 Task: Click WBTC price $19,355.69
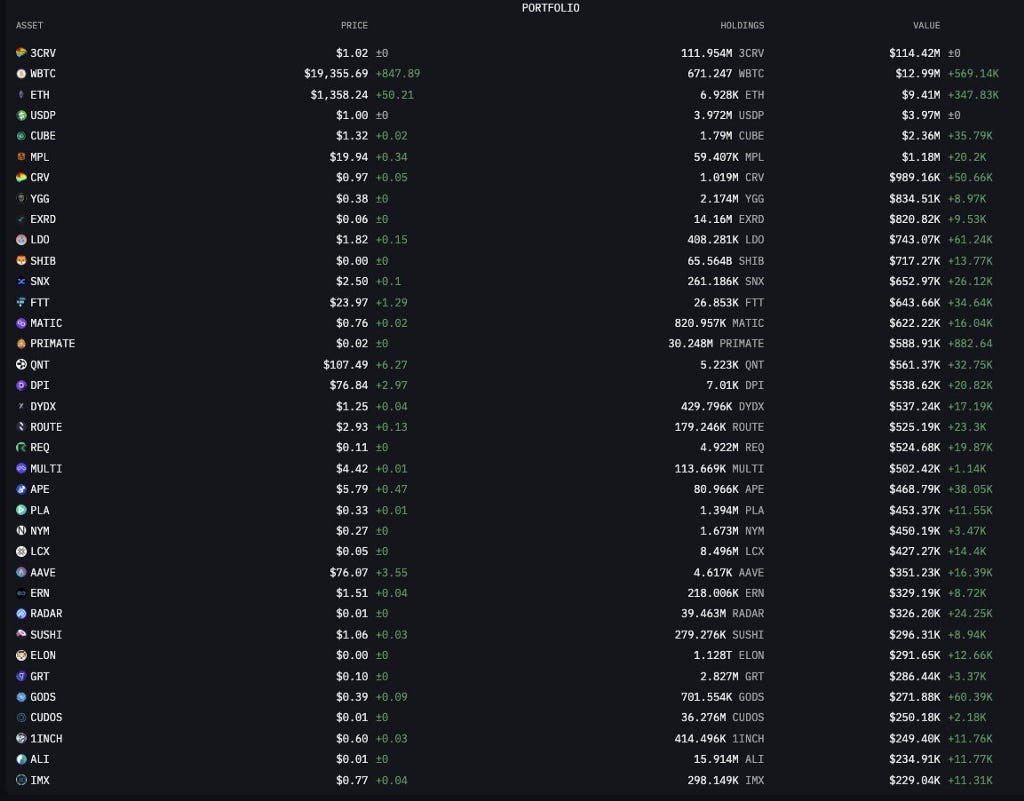pos(336,74)
